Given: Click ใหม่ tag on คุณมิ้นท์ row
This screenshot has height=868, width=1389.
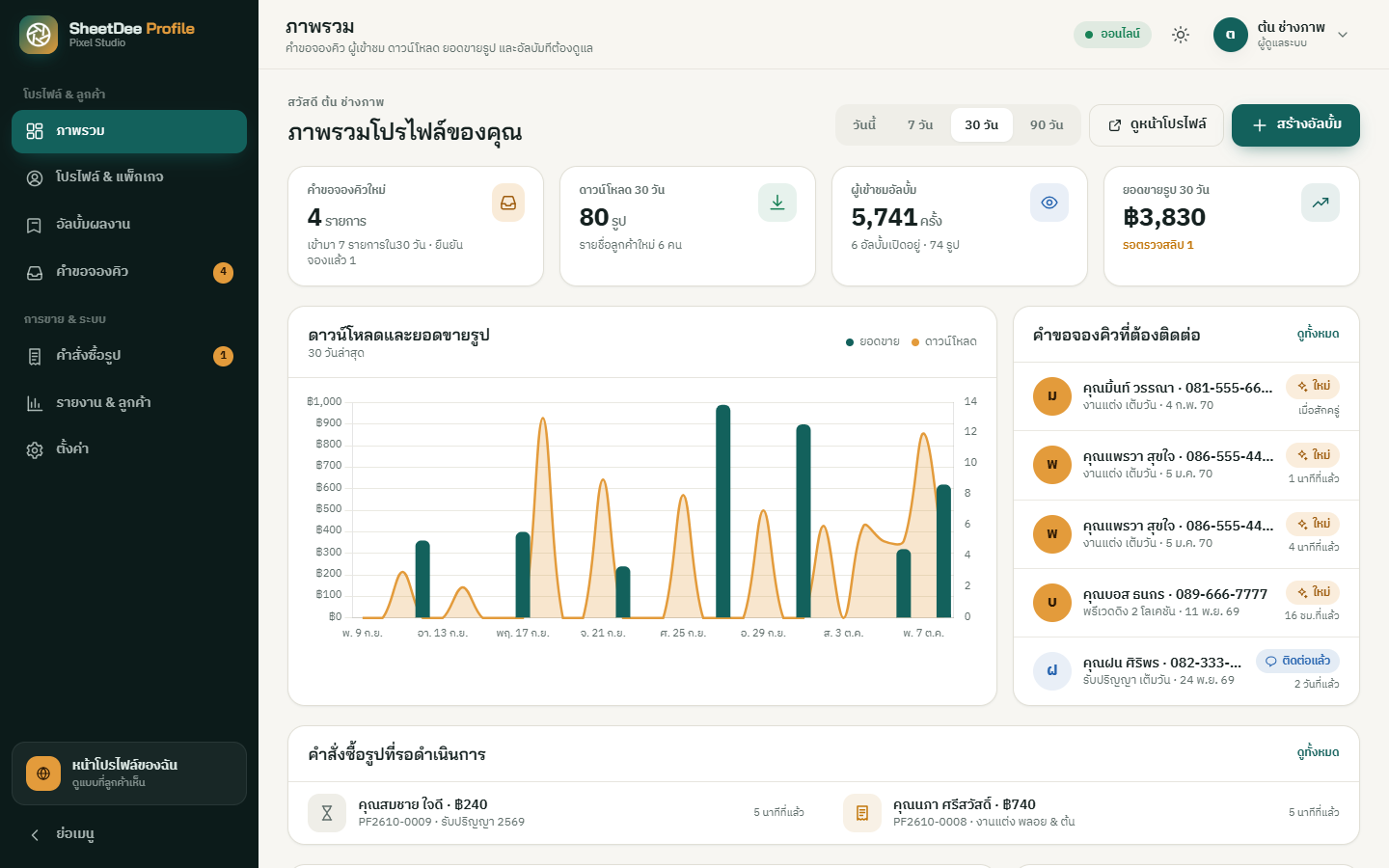Looking at the screenshot, I should tap(1313, 386).
